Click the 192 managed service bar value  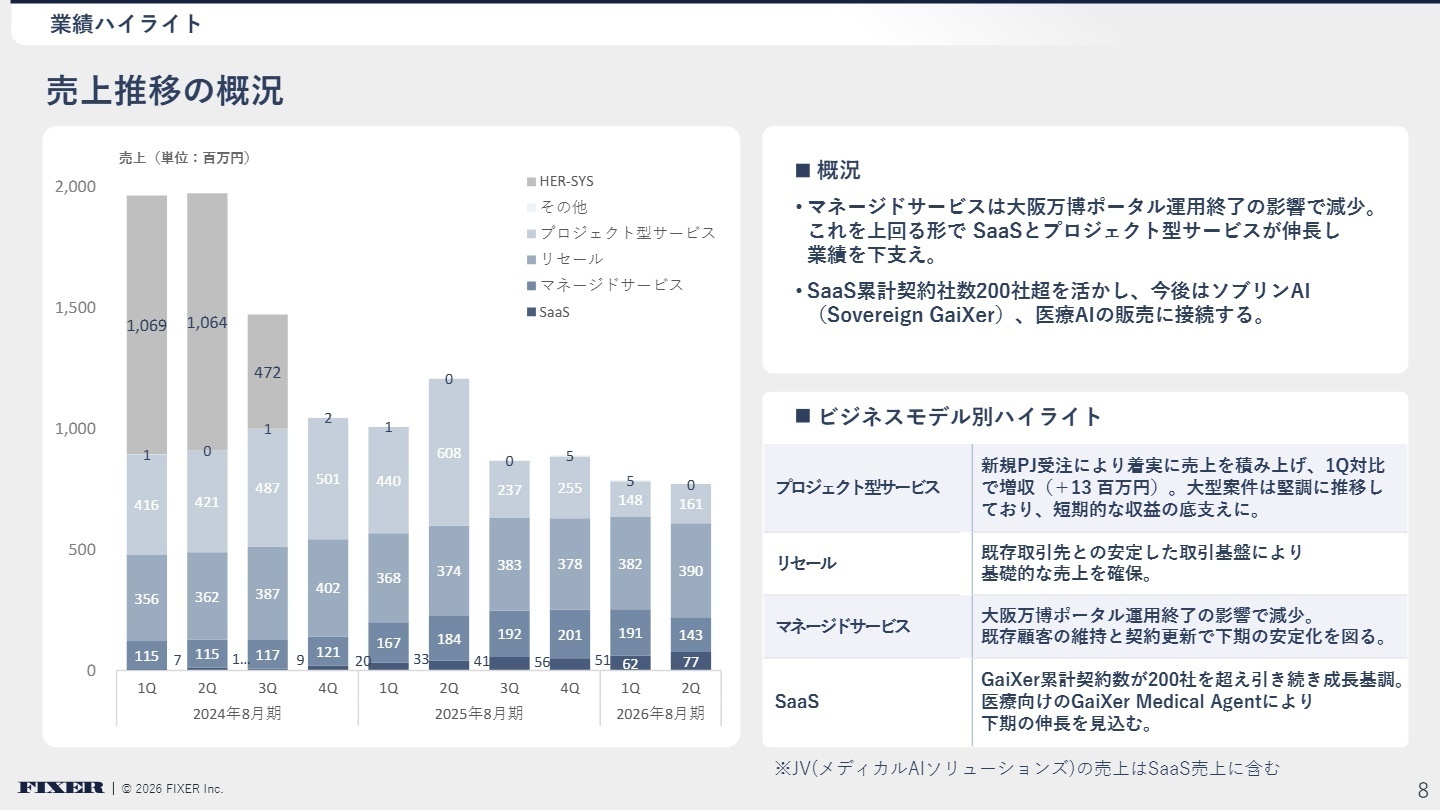tap(510, 635)
